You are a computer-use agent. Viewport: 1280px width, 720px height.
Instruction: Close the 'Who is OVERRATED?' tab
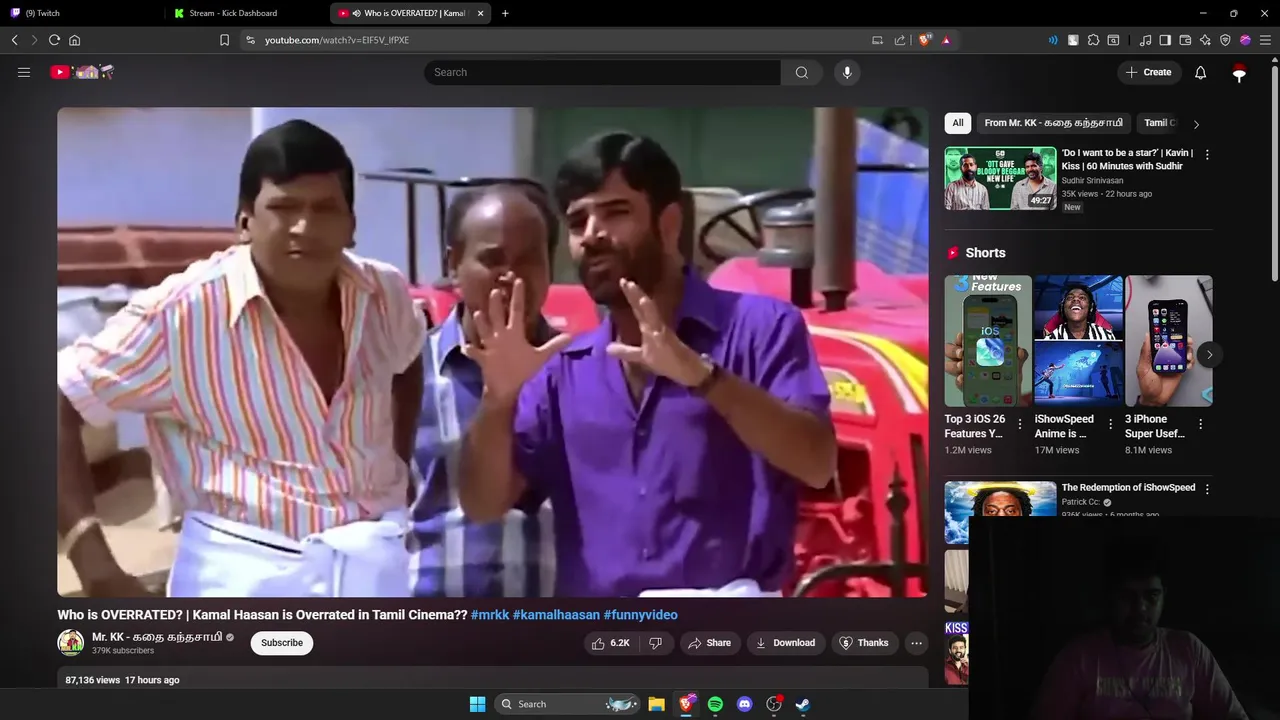tap(481, 13)
